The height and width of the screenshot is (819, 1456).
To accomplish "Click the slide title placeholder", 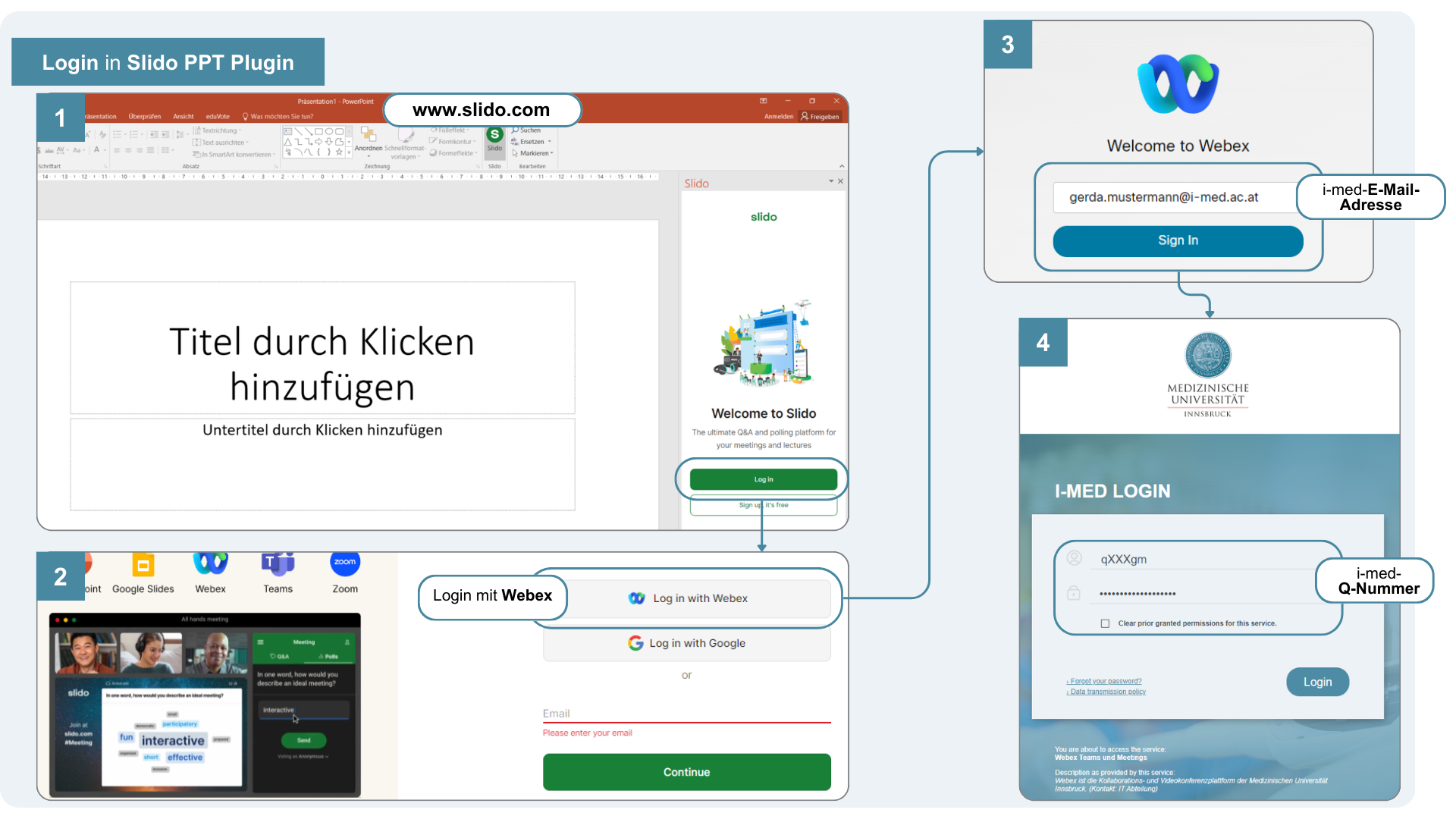I will pyautogui.click(x=322, y=348).
